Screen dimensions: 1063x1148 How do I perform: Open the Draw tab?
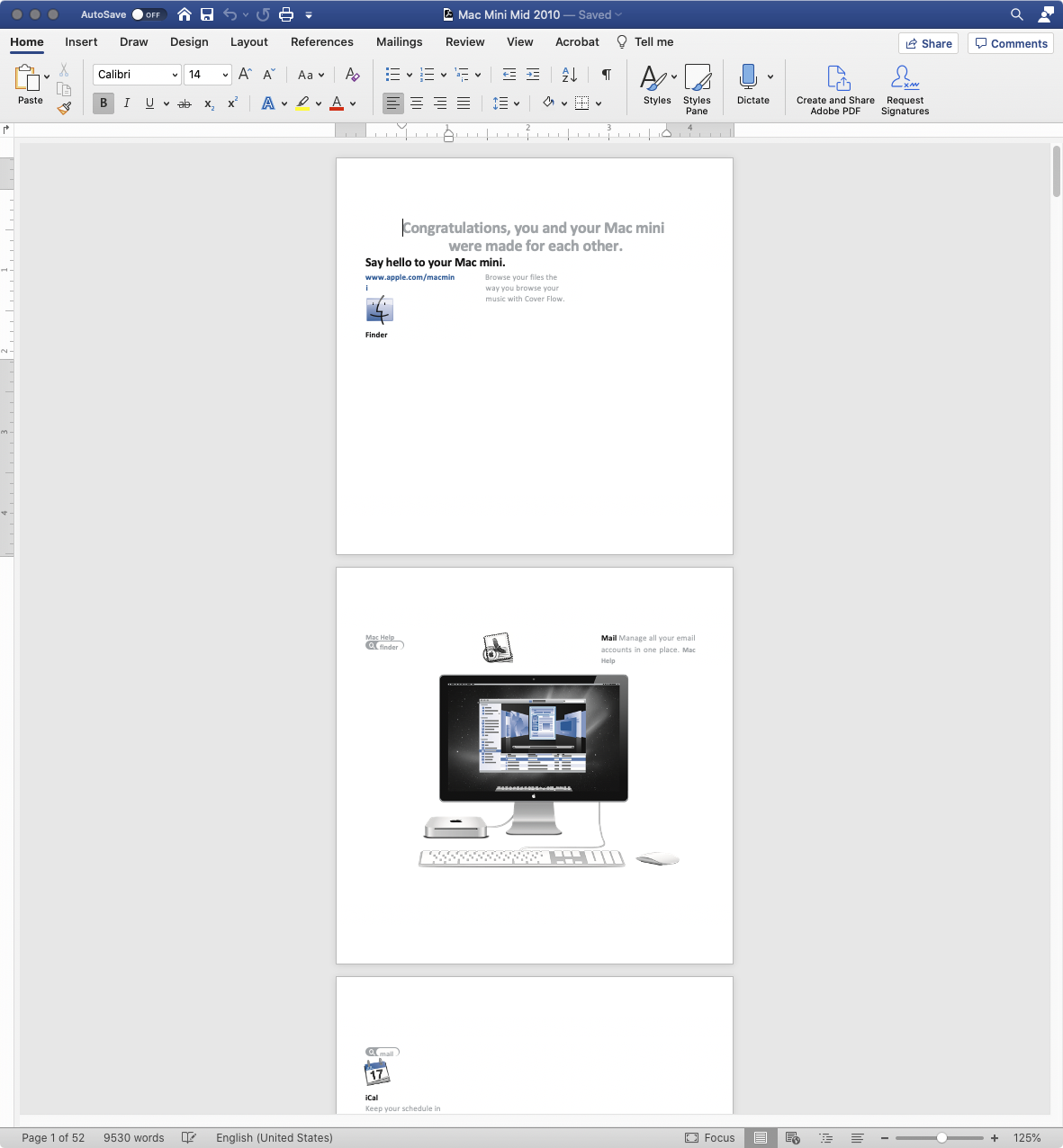(134, 42)
